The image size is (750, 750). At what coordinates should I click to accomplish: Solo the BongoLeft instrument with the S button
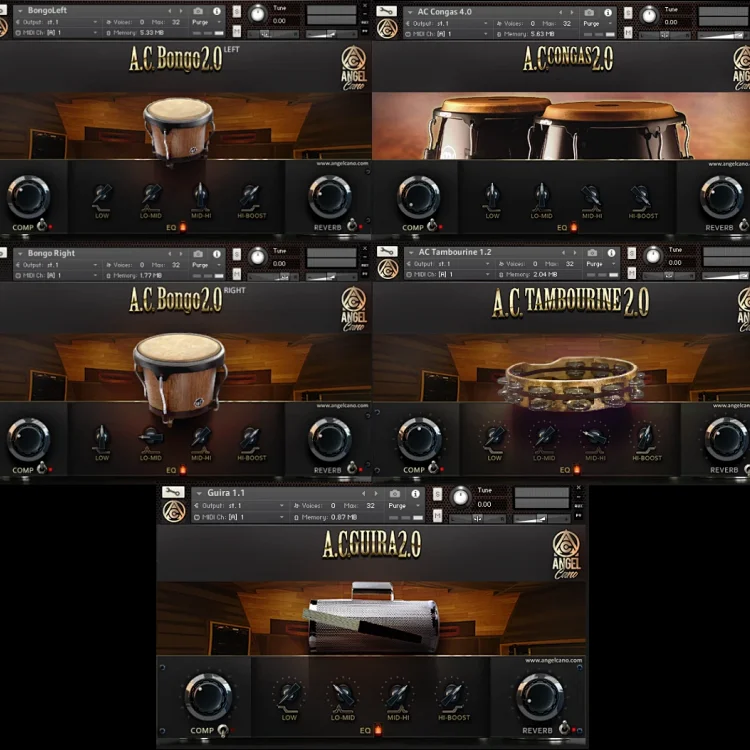tap(237, 11)
